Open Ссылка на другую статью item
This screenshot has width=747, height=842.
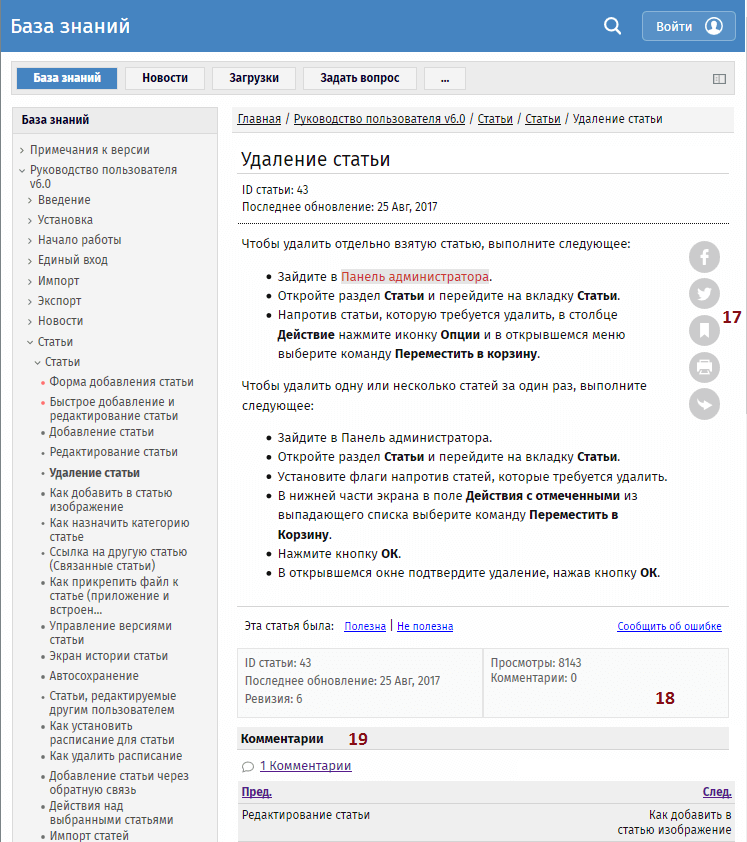118,558
